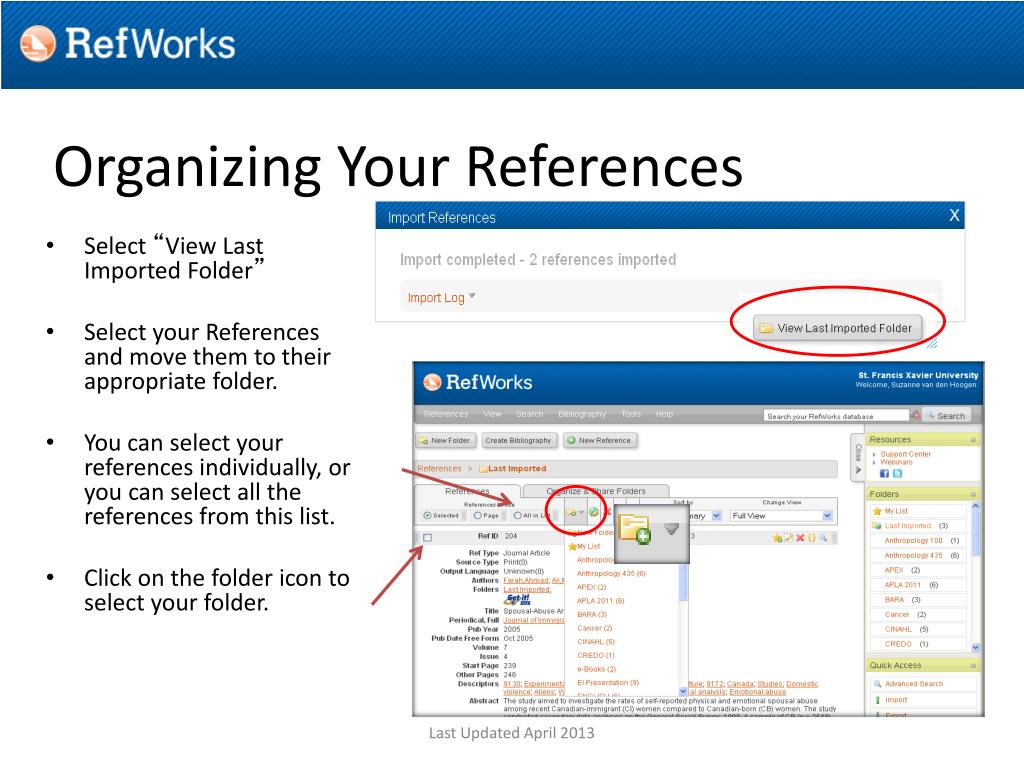
Task: Click the New Folder button
Action: point(446,441)
